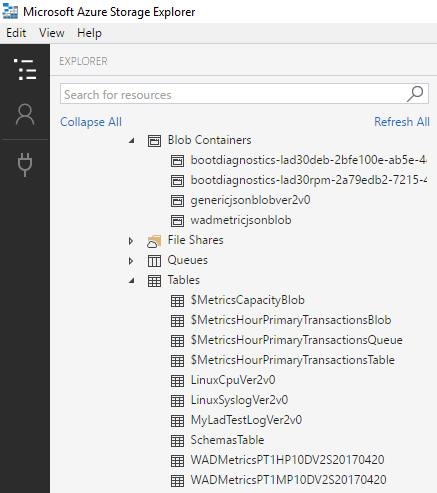Select the Blob Containers tree label
Image resolution: width=437 pixels, height=493 pixels.
(x=209, y=140)
